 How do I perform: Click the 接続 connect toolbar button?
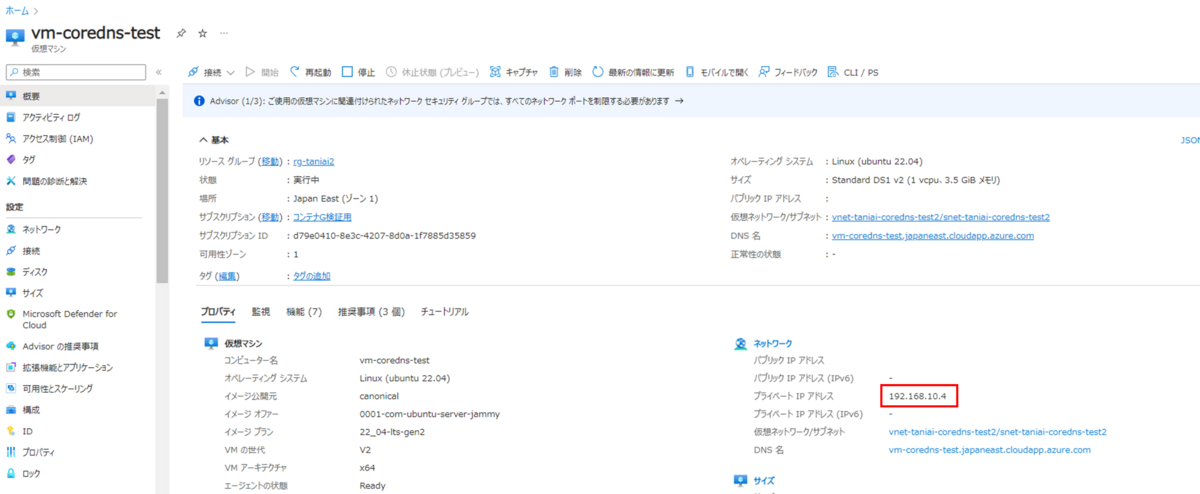(205, 72)
